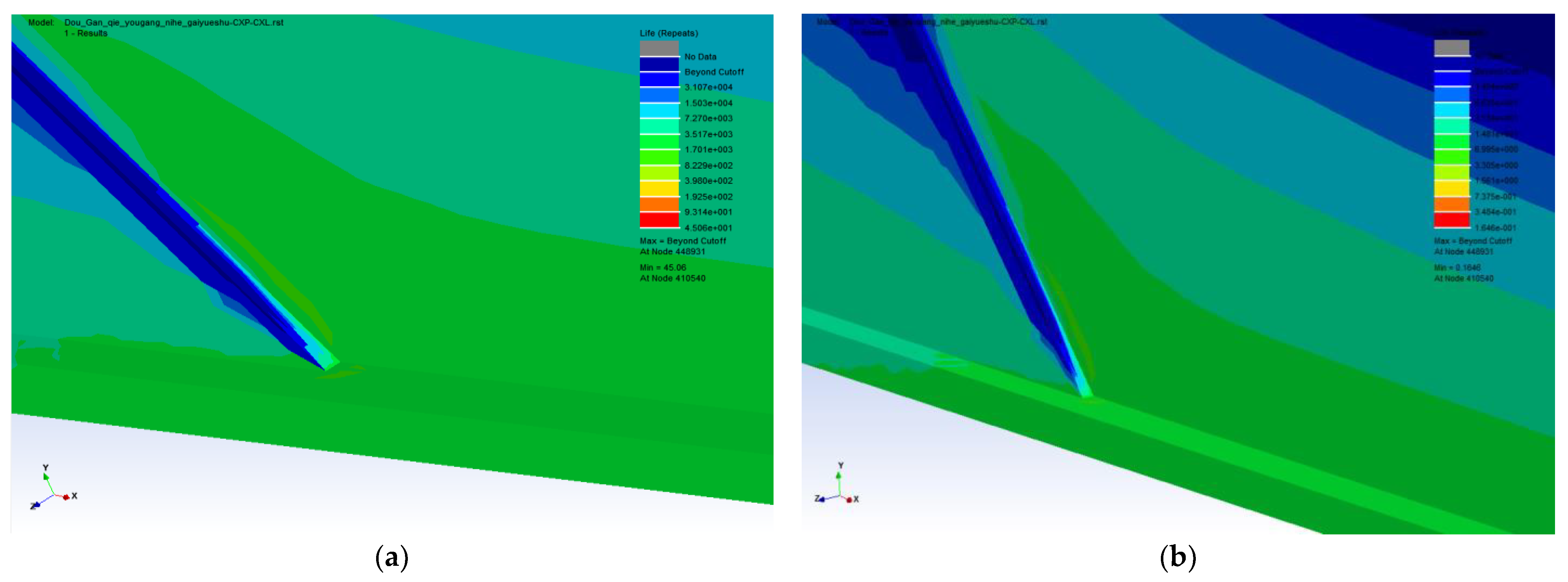1568x582 pixels.
Task: Click the Life (Repeats) legend title
Action: [668, 34]
